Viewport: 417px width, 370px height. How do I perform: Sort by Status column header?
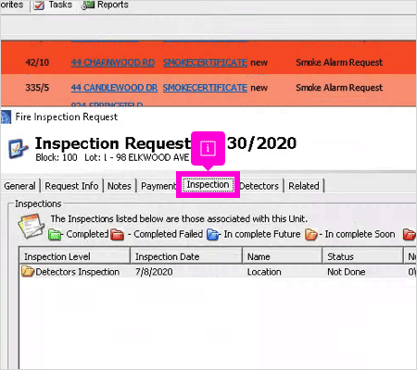(x=363, y=256)
